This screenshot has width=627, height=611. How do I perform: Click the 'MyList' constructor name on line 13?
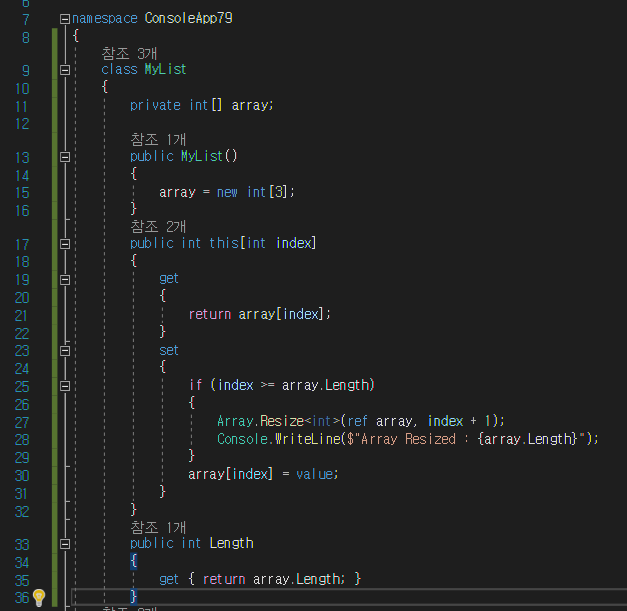tap(202, 156)
